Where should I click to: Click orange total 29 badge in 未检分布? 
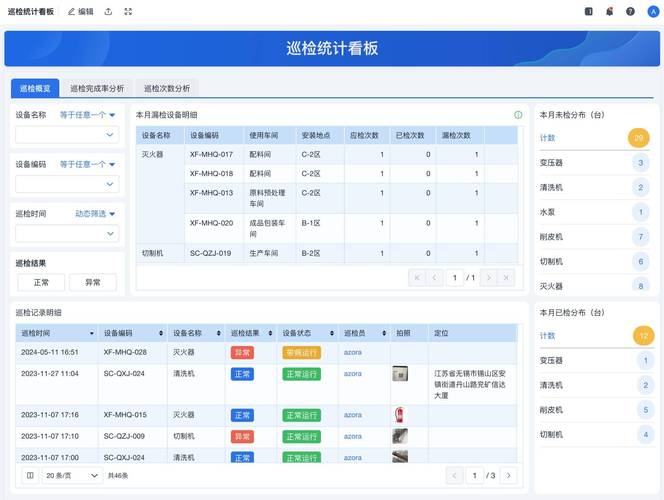tap(639, 138)
